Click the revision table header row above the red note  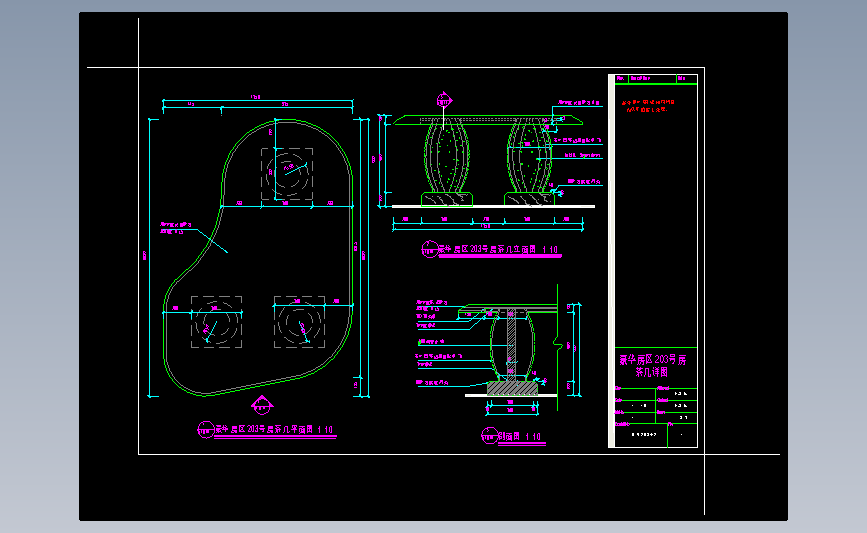point(656,79)
